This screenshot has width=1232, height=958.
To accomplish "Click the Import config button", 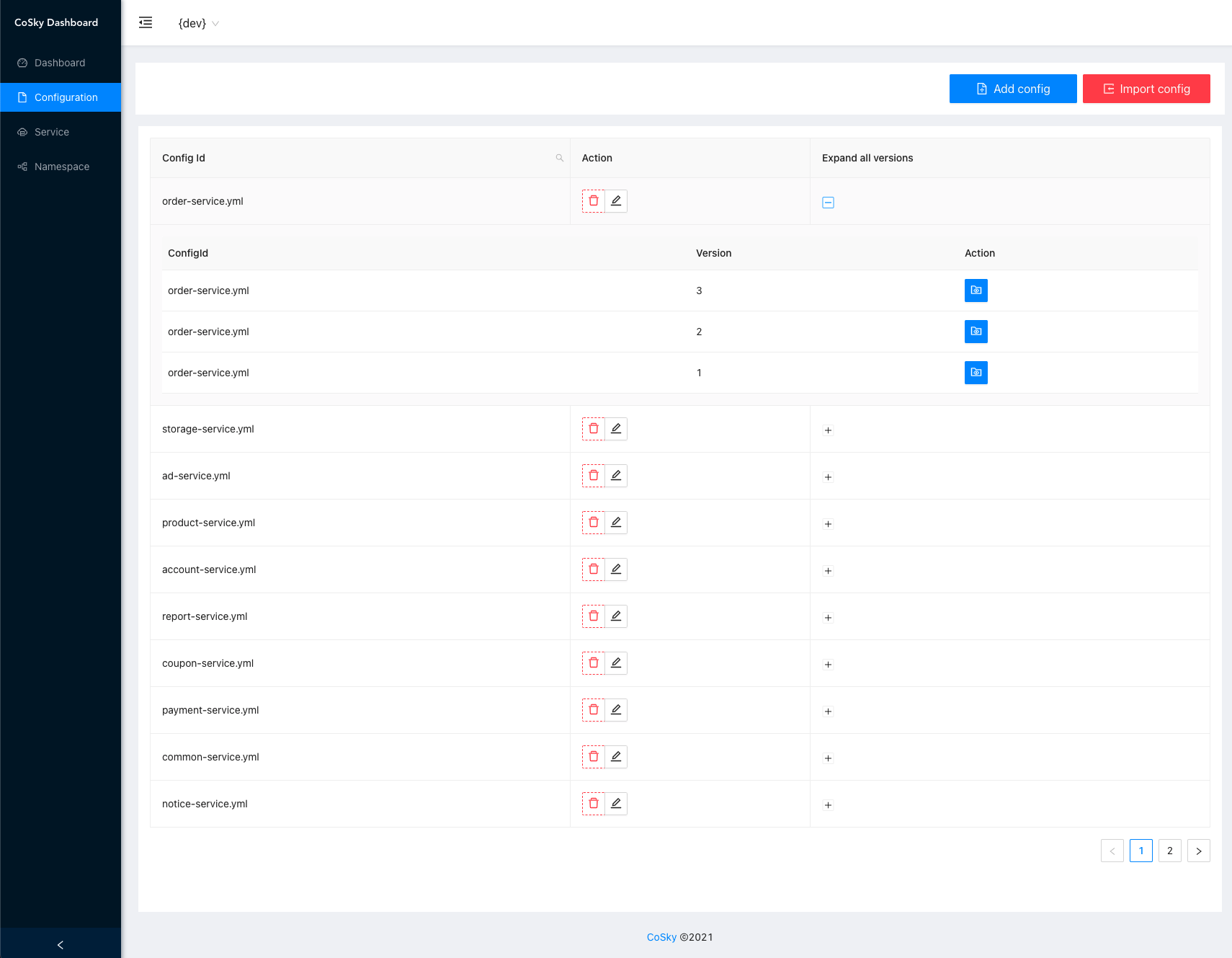I will click(x=1146, y=89).
